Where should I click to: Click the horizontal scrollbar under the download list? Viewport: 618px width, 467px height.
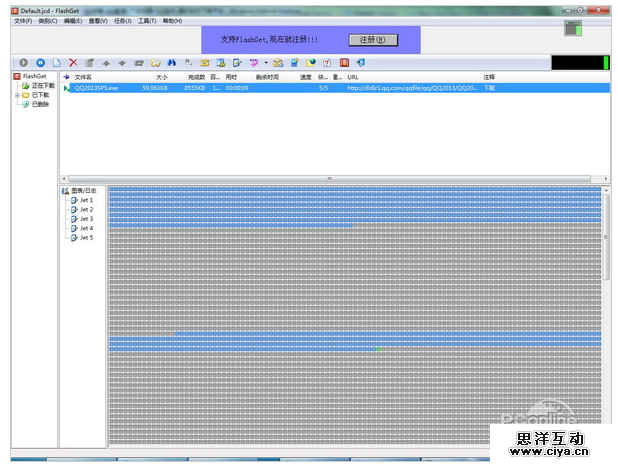click(330, 179)
